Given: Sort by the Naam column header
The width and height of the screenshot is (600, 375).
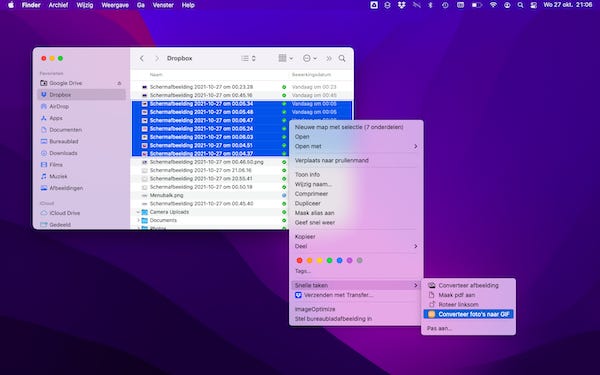Looking at the screenshot, I should coord(156,75).
